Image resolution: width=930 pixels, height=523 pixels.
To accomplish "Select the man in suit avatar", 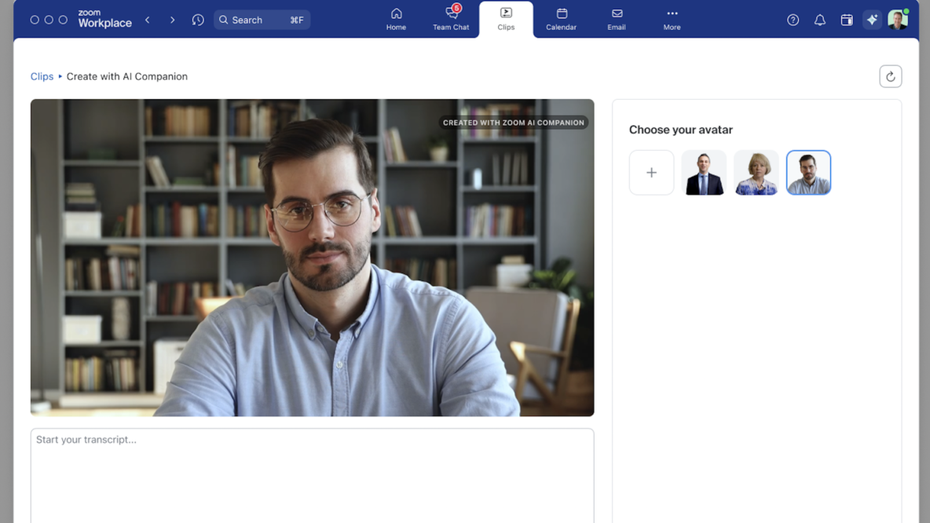I will point(704,173).
